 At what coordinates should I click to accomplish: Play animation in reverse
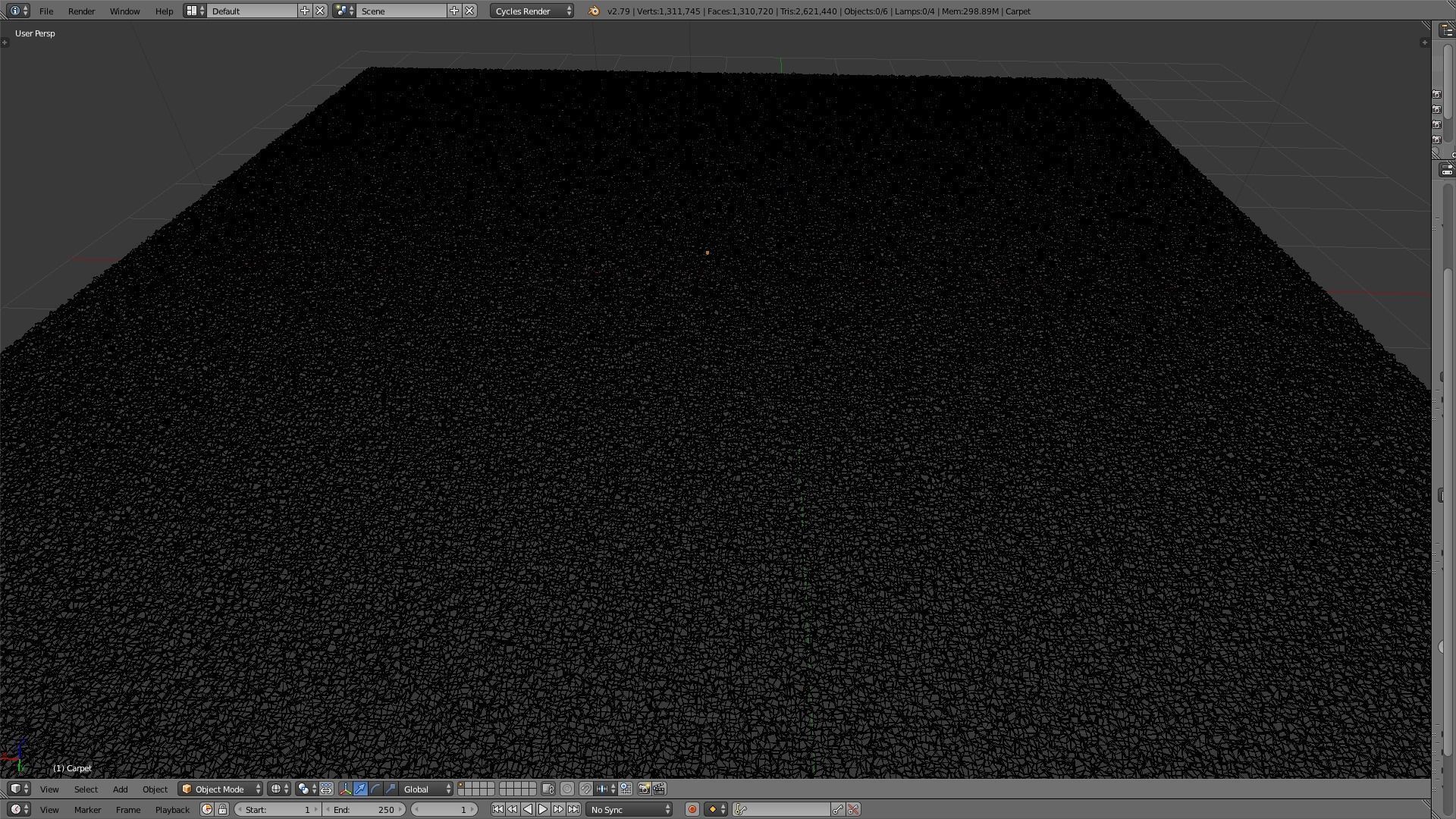tap(528, 809)
